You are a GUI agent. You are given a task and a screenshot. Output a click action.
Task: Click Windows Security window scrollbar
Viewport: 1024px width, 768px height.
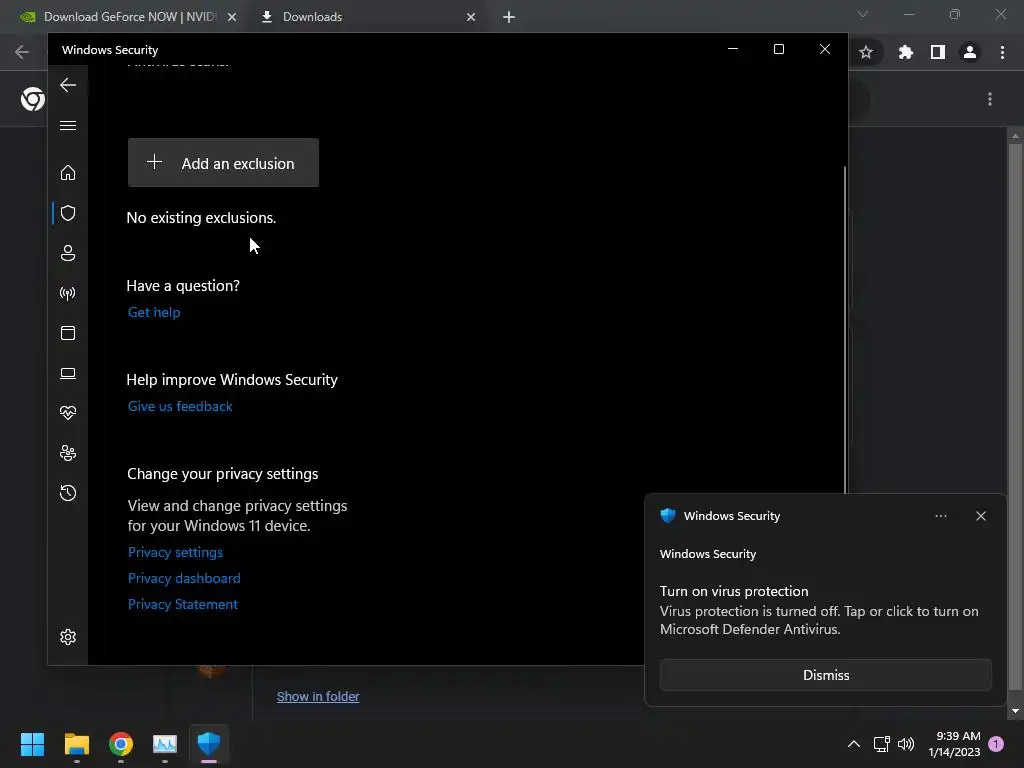845,330
